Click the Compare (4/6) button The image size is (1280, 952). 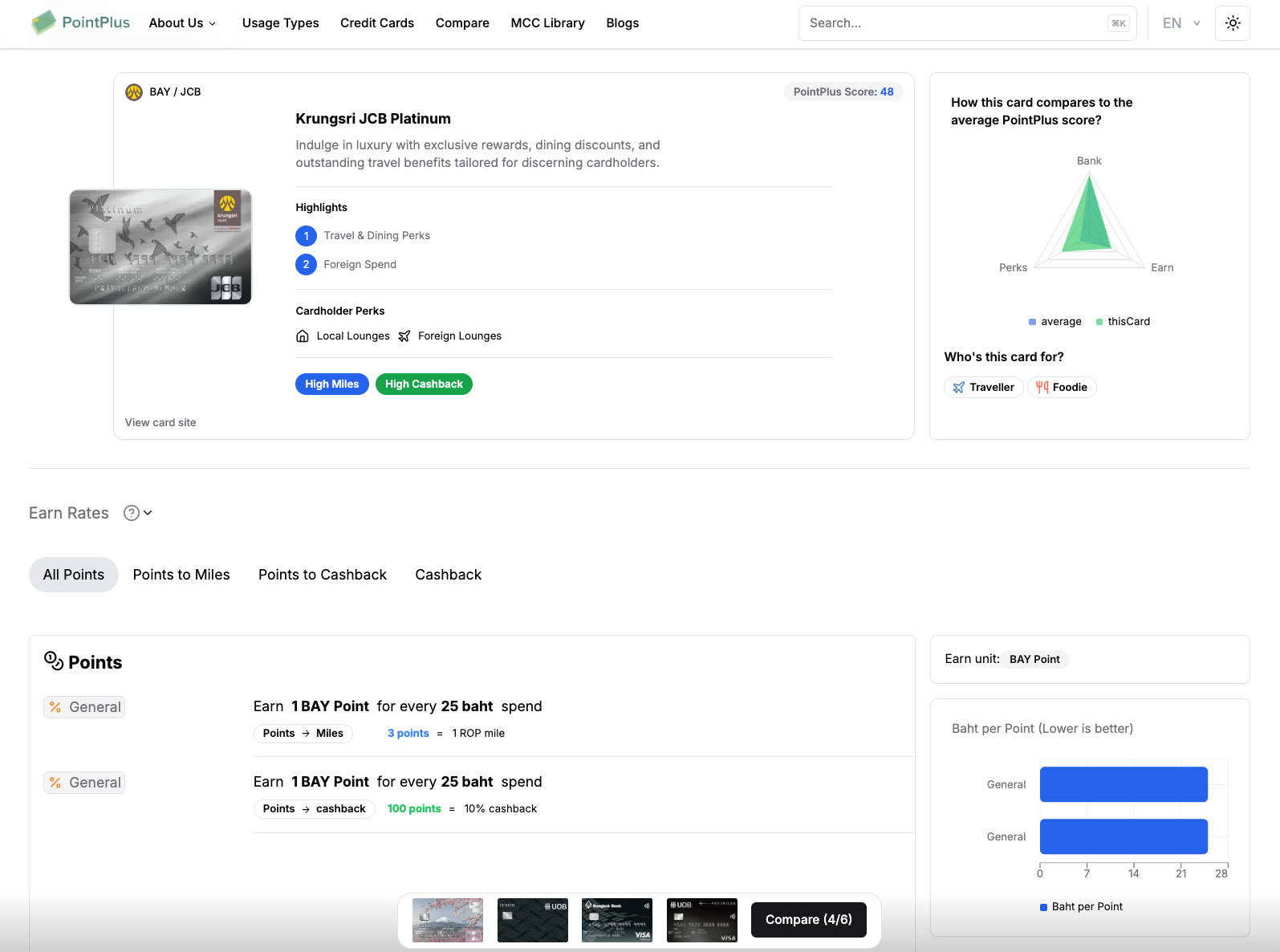tap(809, 920)
